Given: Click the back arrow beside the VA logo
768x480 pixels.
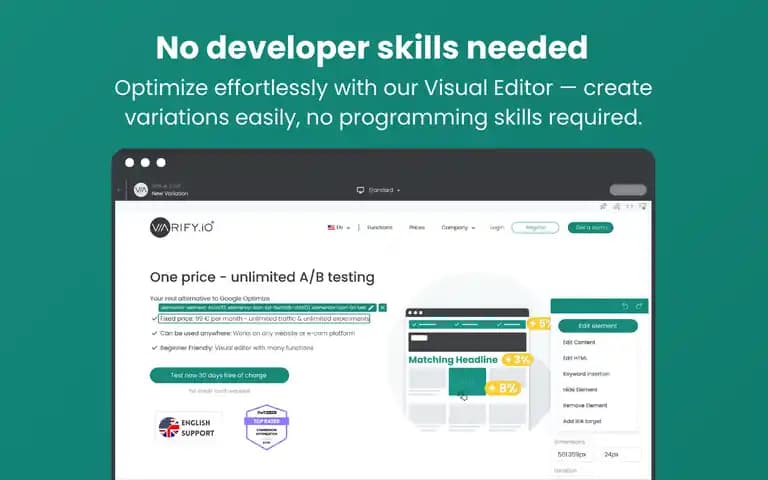Looking at the screenshot, I should (119, 190).
